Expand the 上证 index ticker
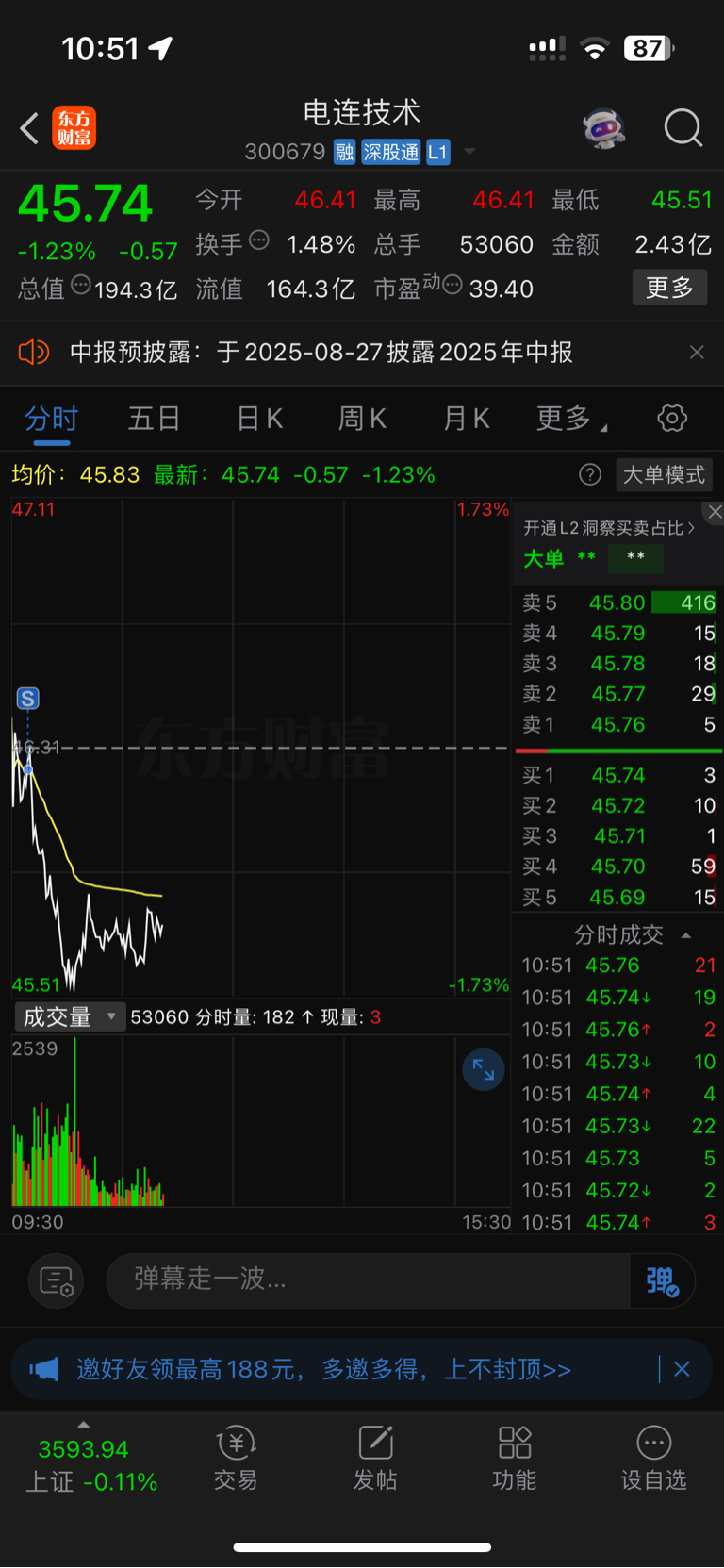Viewport: 724px width, 1568px height. (x=90, y=1458)
